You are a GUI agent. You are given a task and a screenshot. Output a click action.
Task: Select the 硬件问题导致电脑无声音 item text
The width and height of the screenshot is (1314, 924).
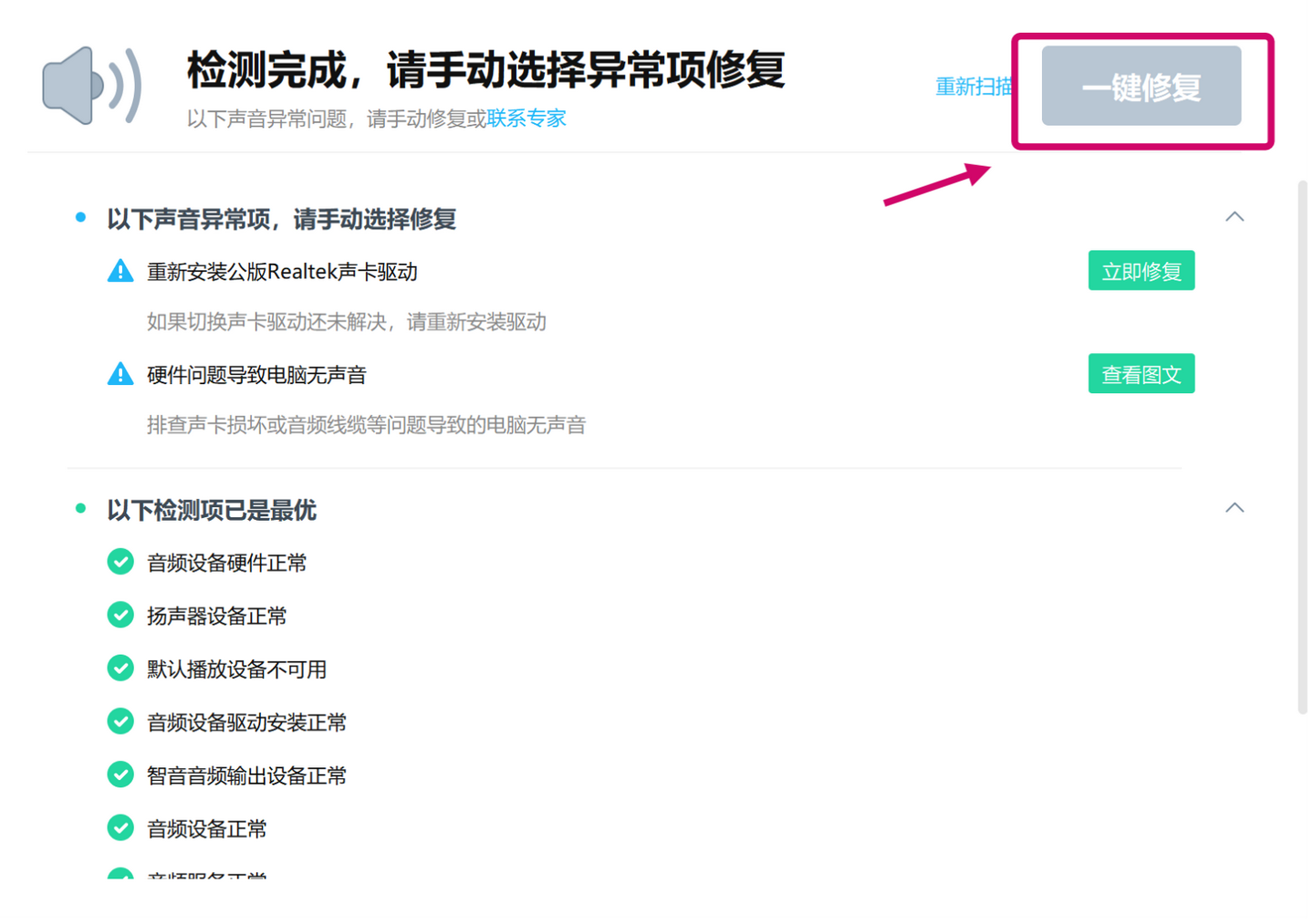tap(256, 375)
